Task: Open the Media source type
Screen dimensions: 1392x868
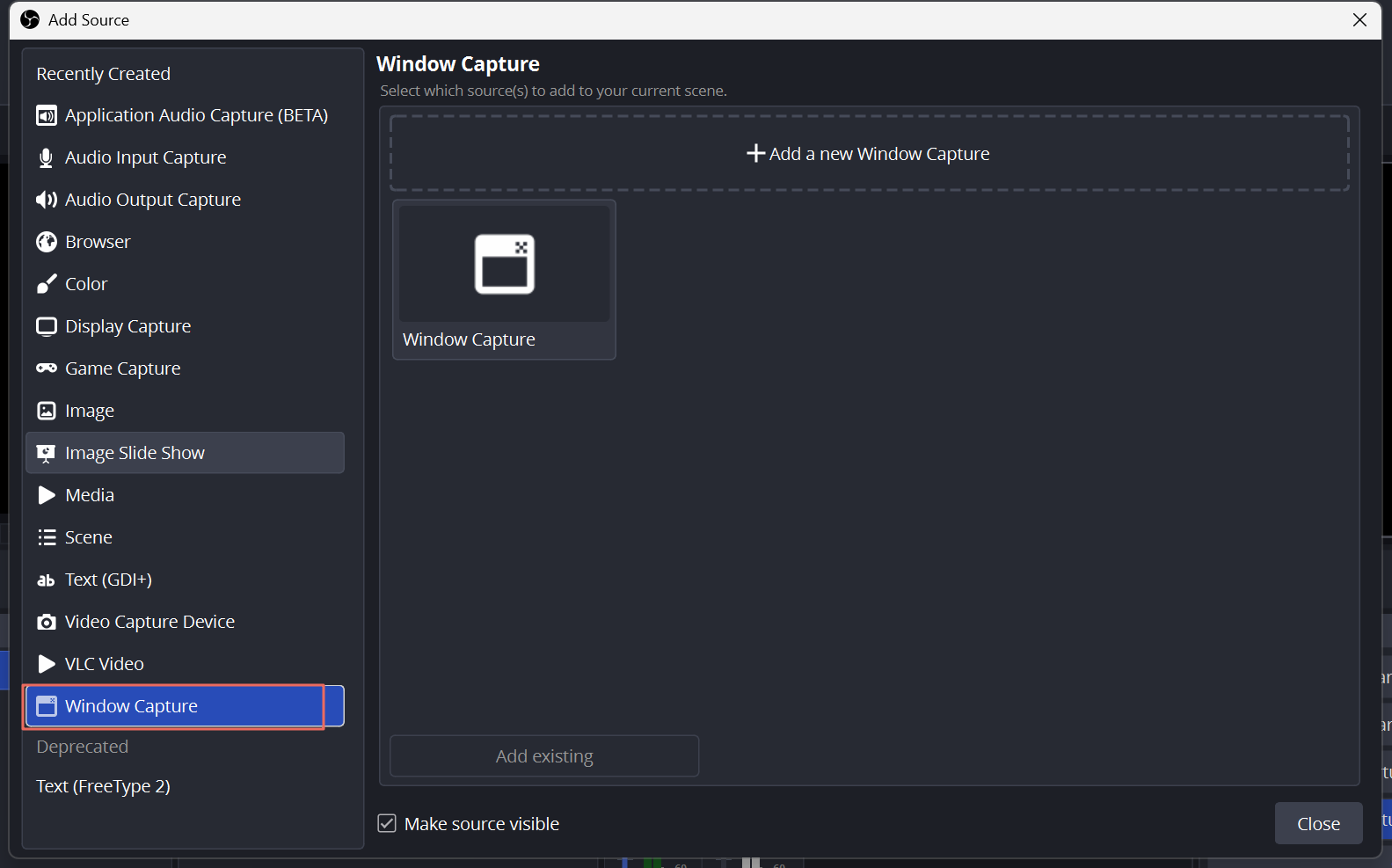Action: (185, 495)
